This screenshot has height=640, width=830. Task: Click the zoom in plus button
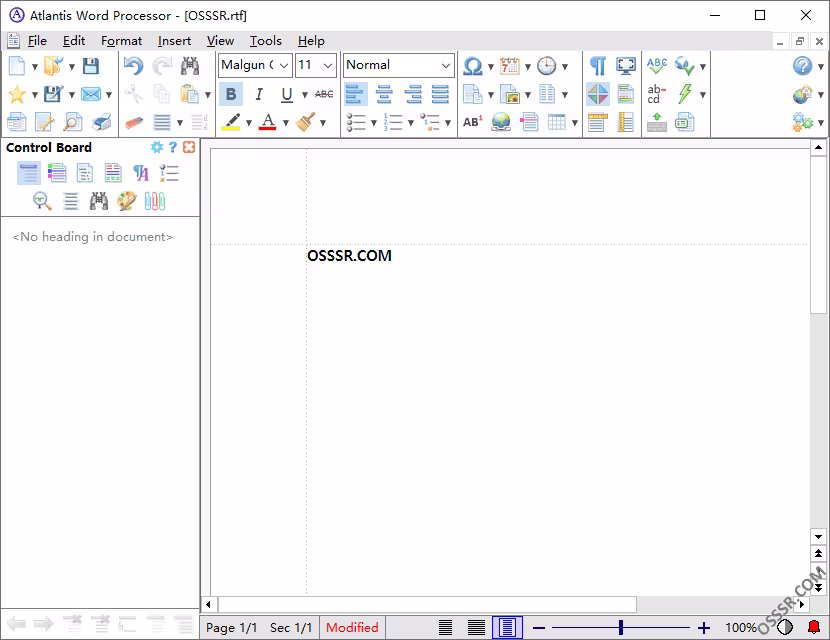point(703,628)
